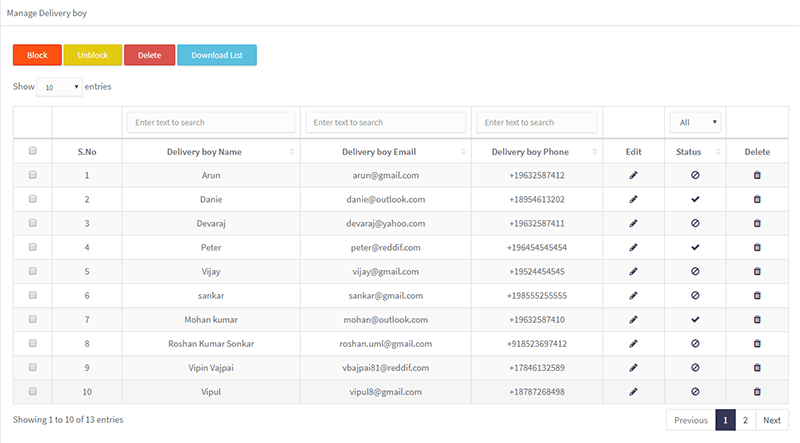Click edit pencil in Vijay row
Screen dimensions: 800x443
pos(633,272)
